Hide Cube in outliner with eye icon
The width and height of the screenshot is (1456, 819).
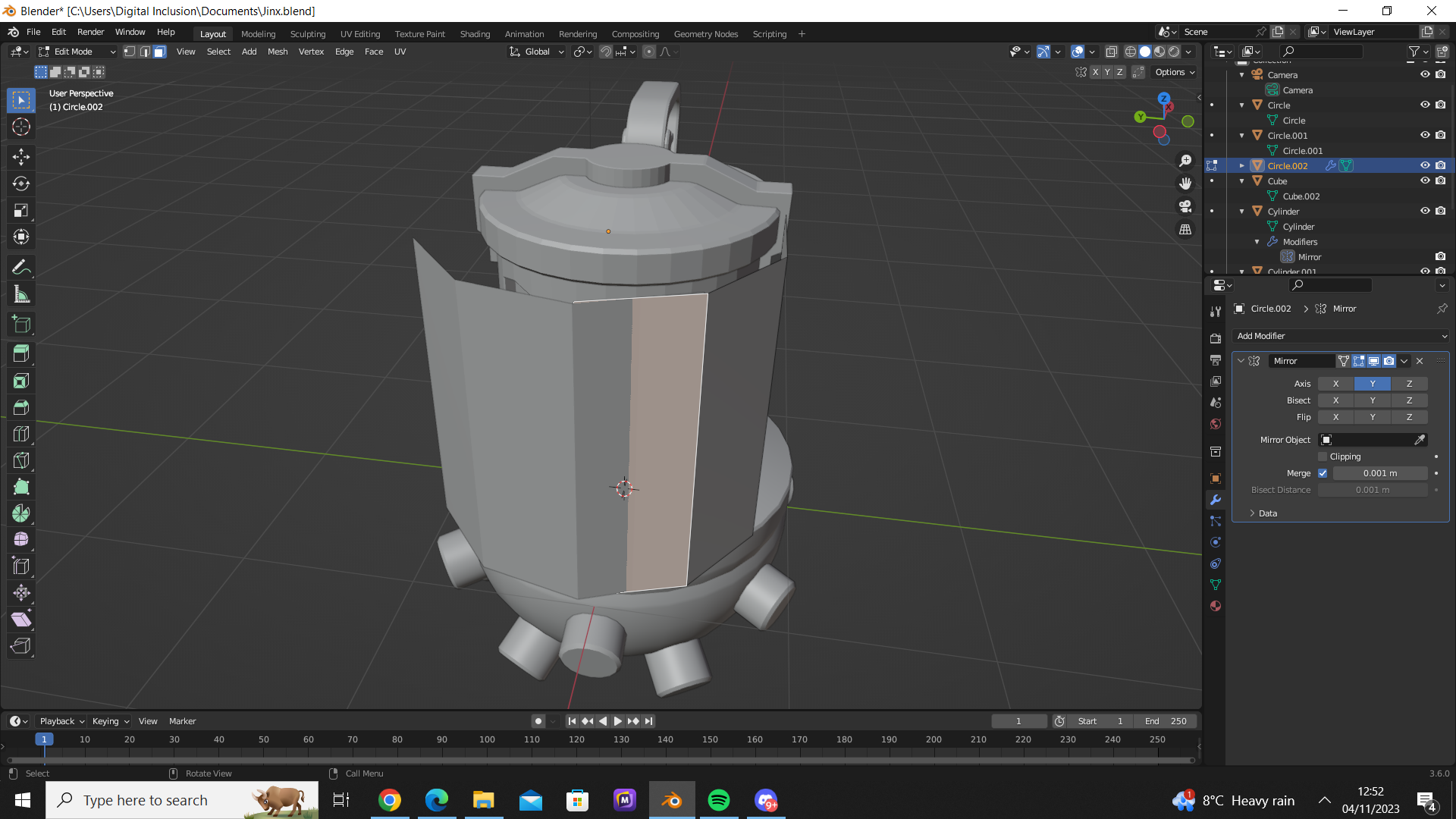(1425, 180)
